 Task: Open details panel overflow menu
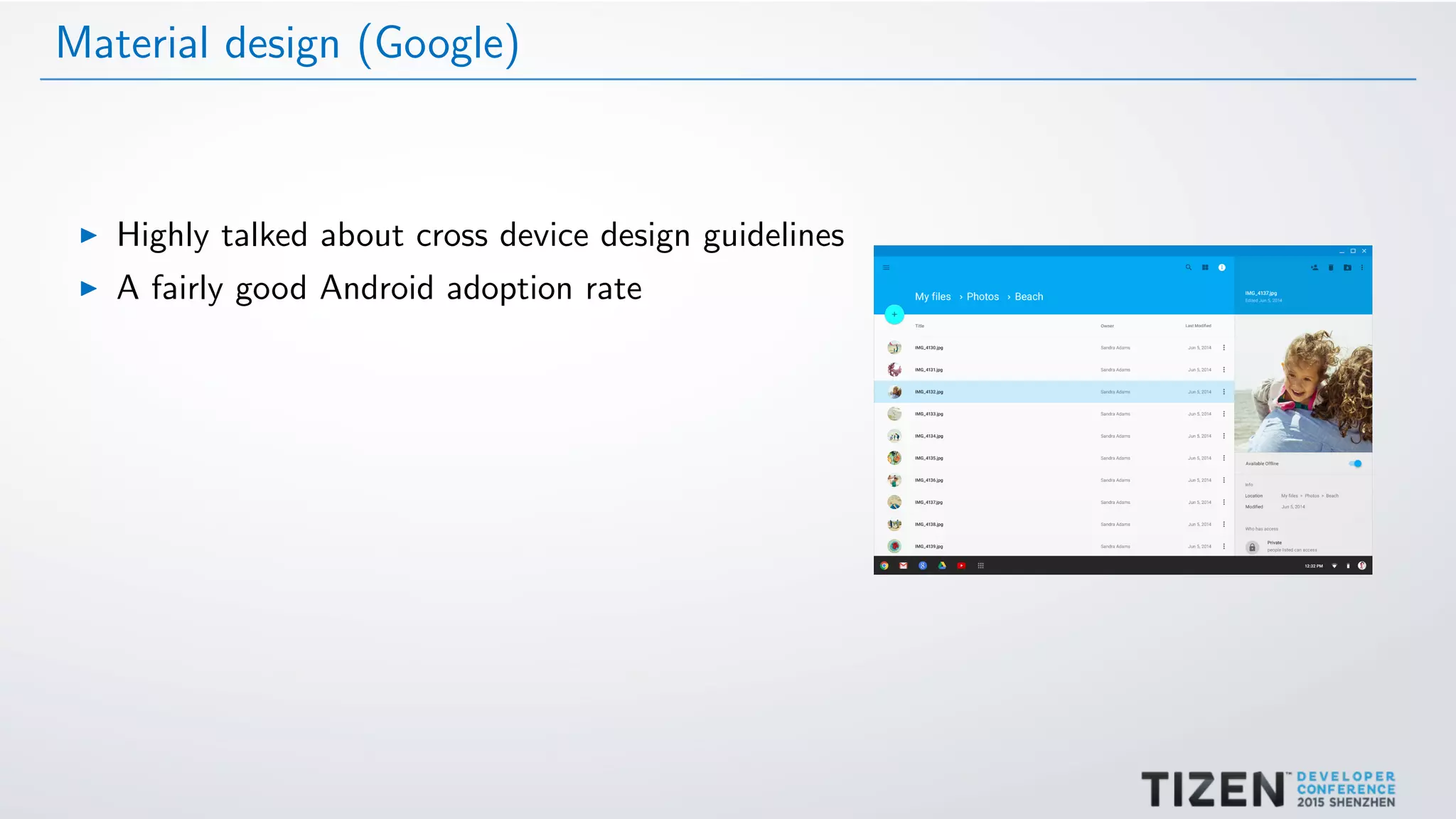[x=1362, y=268]
